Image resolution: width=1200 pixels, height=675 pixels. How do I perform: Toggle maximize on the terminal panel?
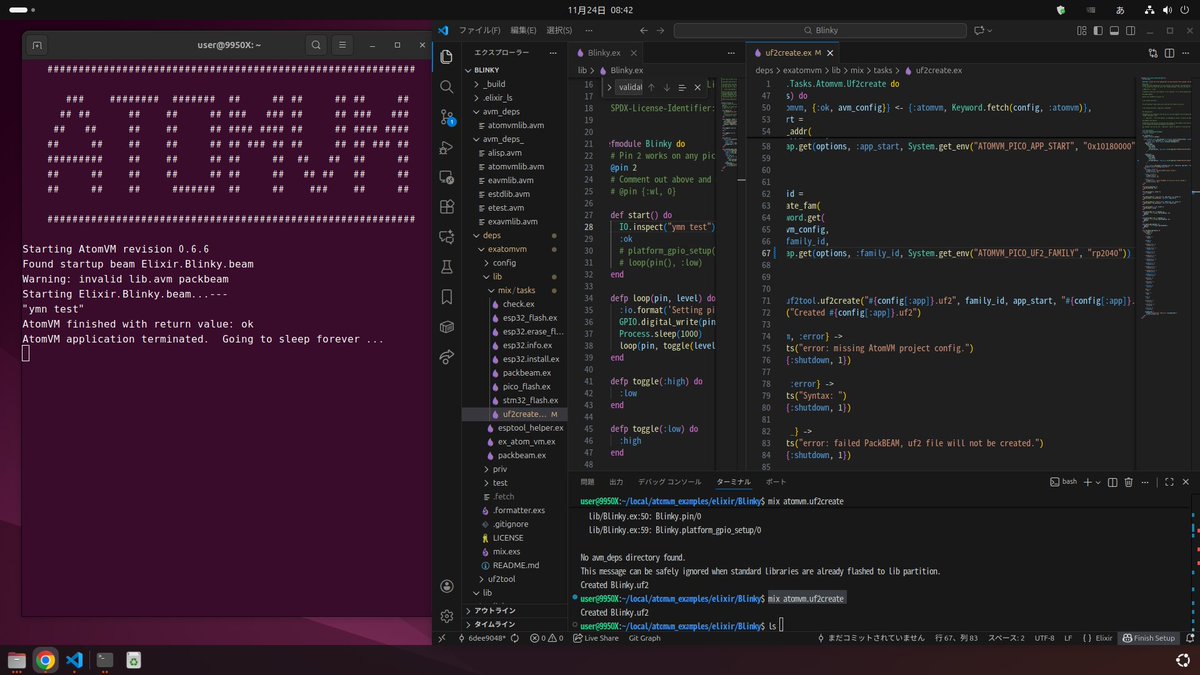pos(1170,482)
